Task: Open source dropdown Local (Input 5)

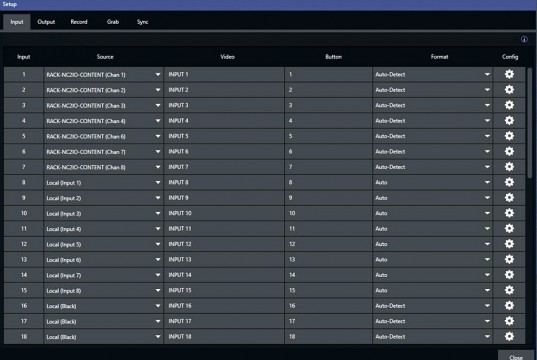Action: (x=103, y=244)
